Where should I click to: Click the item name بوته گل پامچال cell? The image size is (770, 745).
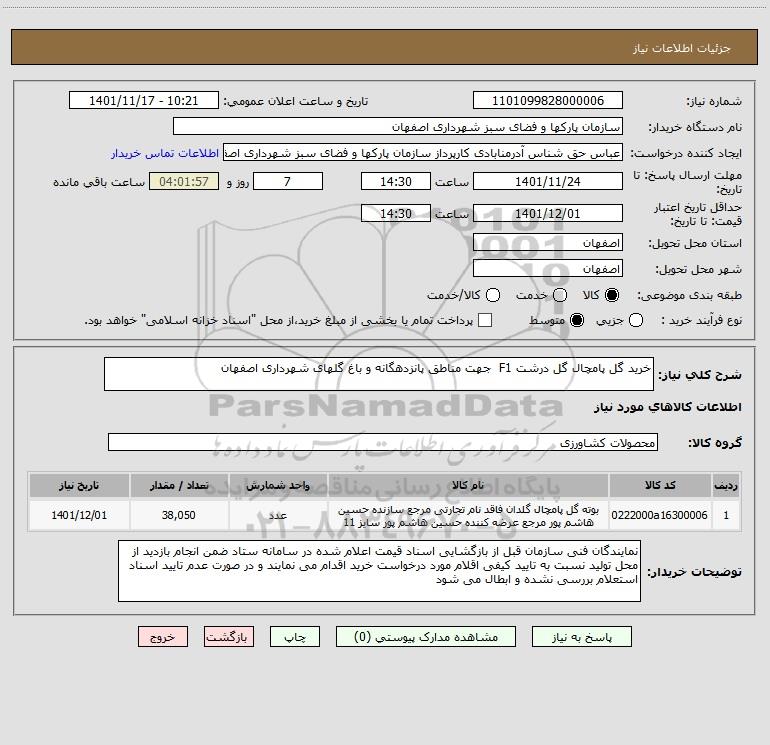[468, 515]
